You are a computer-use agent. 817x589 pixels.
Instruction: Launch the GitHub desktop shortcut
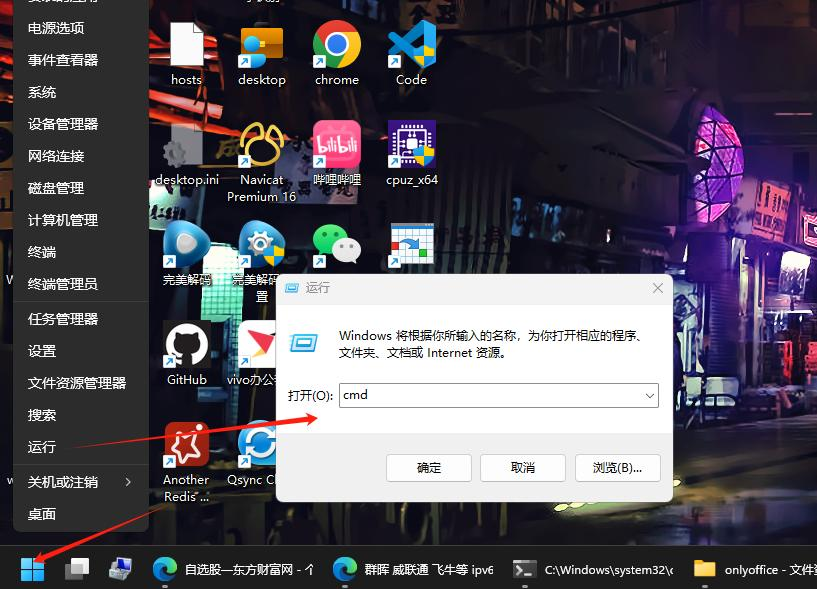[187, 344]
